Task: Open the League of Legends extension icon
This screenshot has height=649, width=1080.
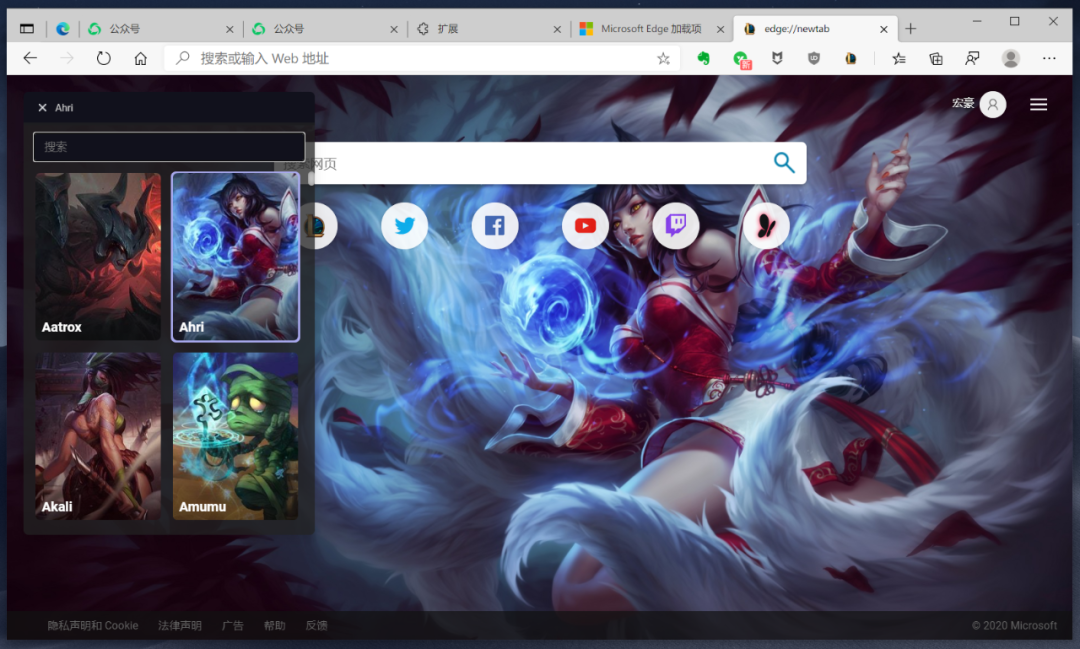Action: pos(851,59)
